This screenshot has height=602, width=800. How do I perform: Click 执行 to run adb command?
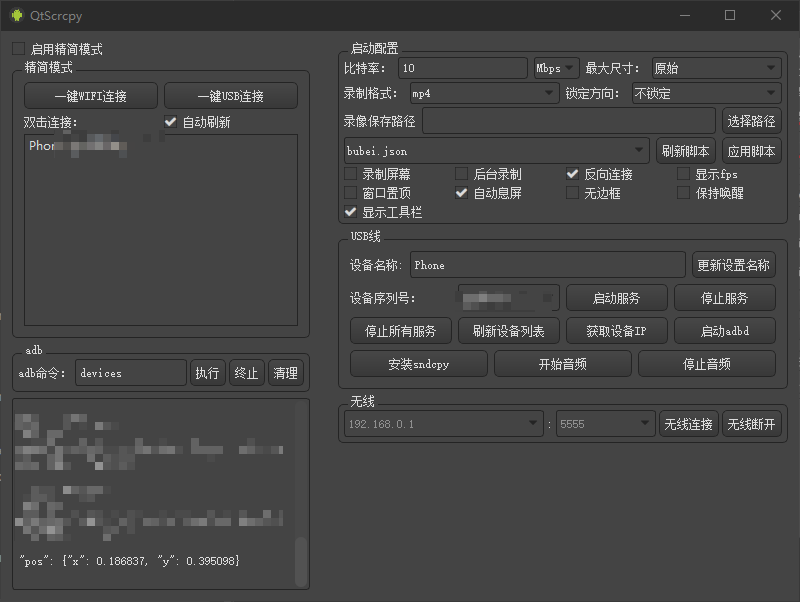point(207,373)
